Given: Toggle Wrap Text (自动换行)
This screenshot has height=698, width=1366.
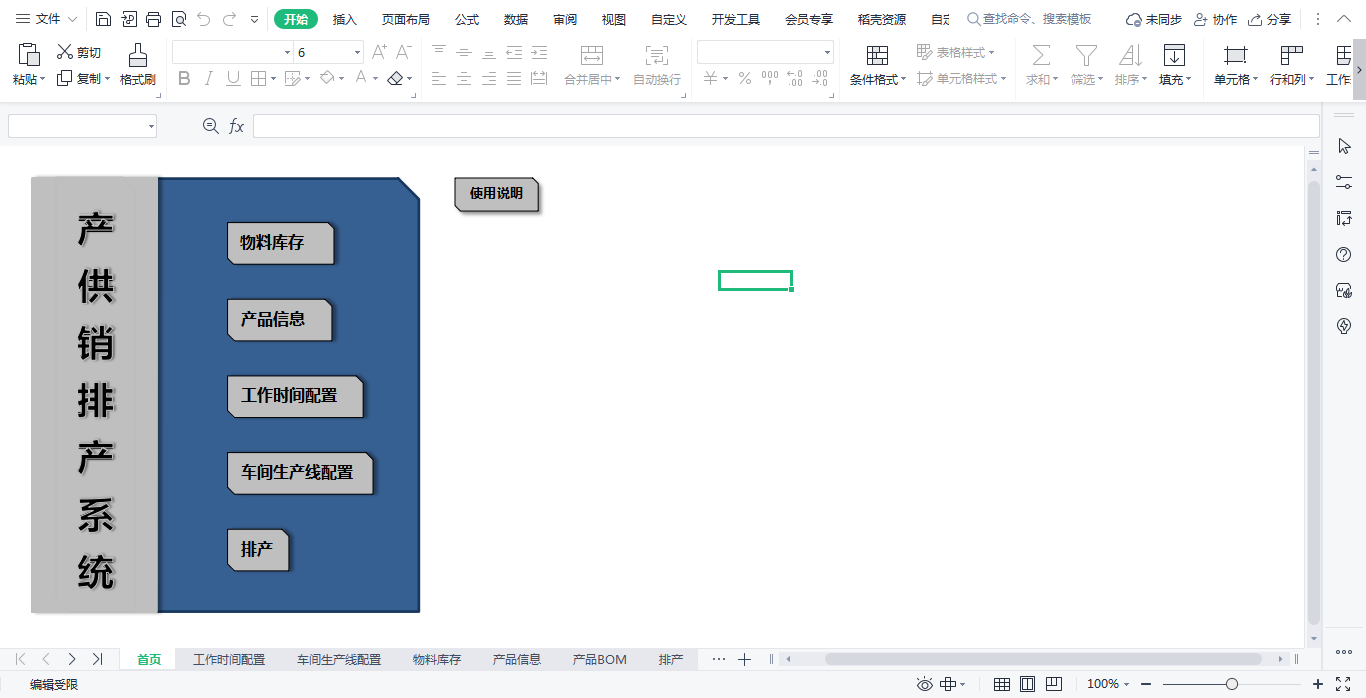Looking at the screenshot, I should (657, 64).
